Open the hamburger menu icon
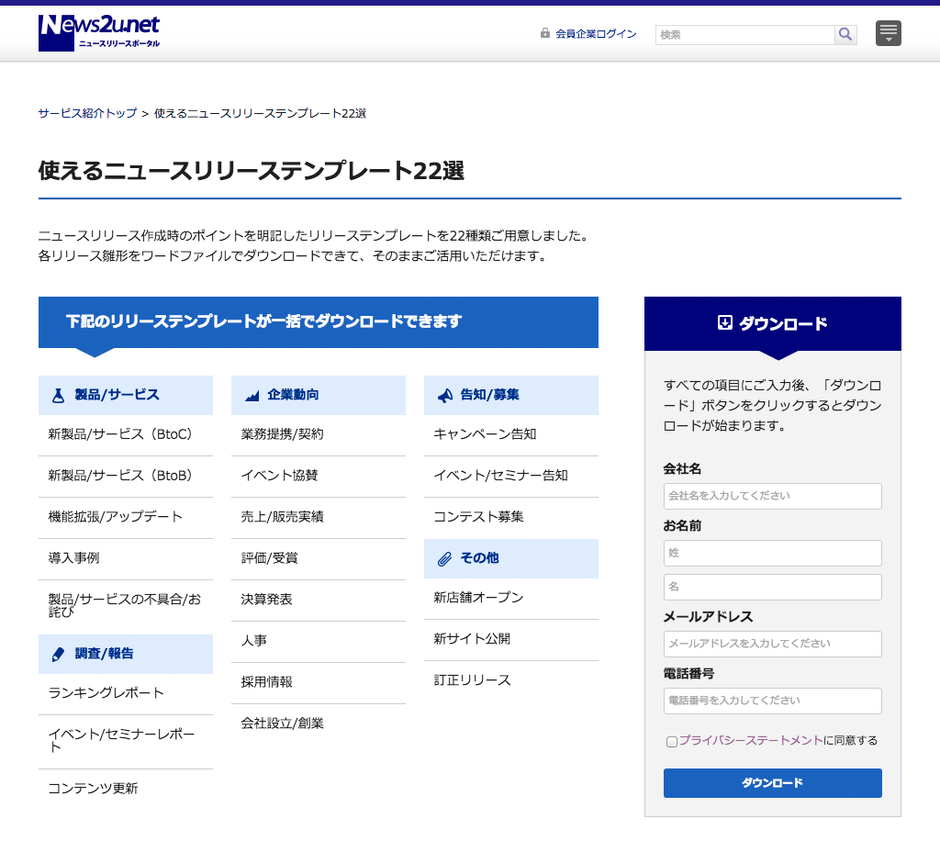The height and width of the screenshot is (854, 940). click(x=888, y=33)
